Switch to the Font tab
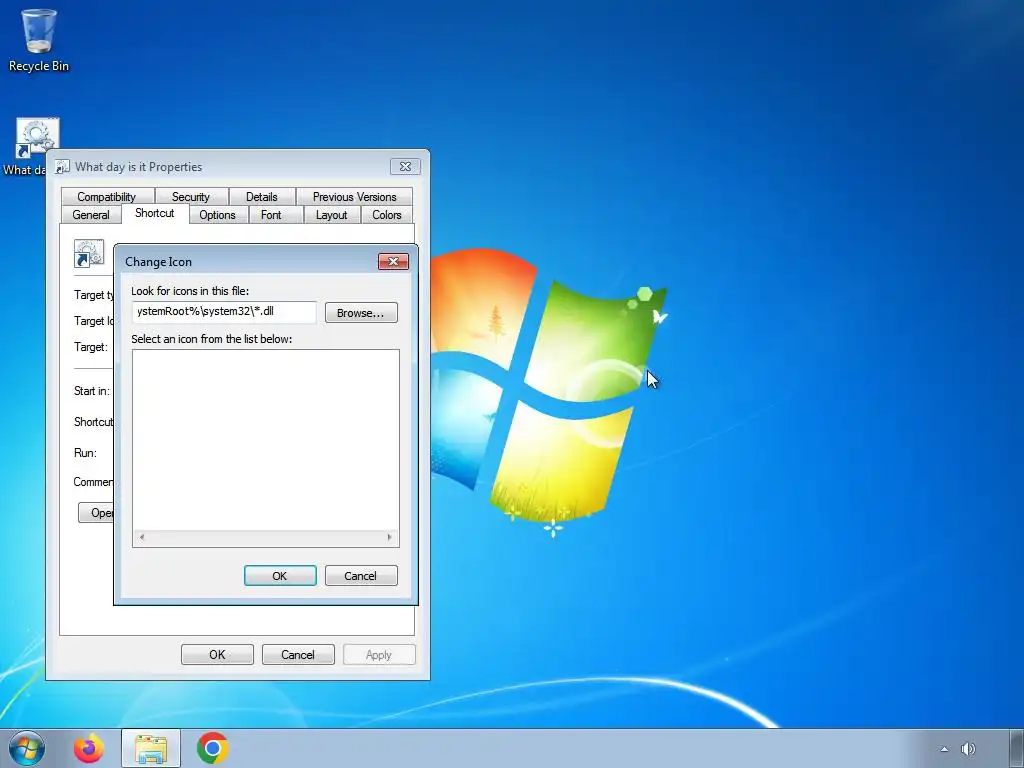The image size is (1024, 768). [271, 215]
